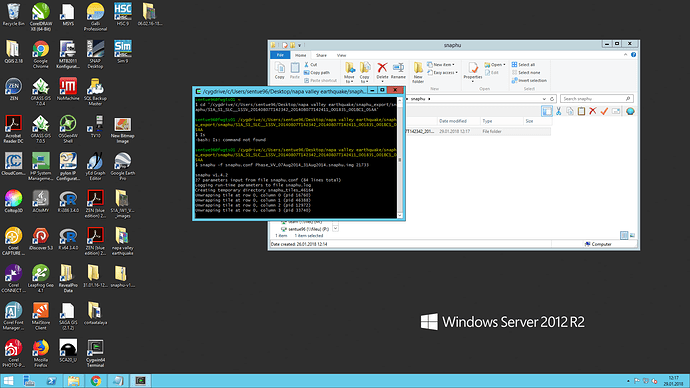Click the globe icon in Explorer toolbar

click(630, 111)
